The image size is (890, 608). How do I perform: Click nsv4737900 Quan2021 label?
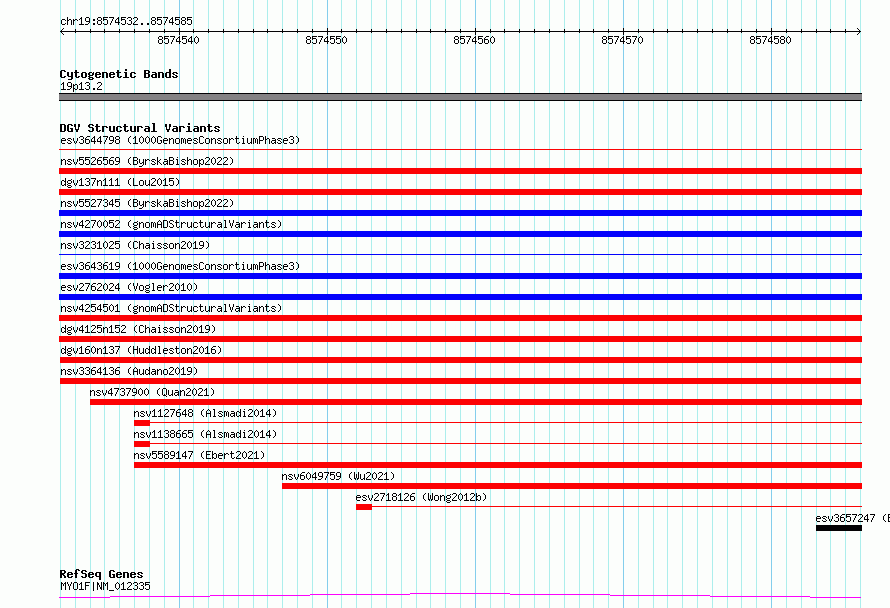(x=152, y=392)
